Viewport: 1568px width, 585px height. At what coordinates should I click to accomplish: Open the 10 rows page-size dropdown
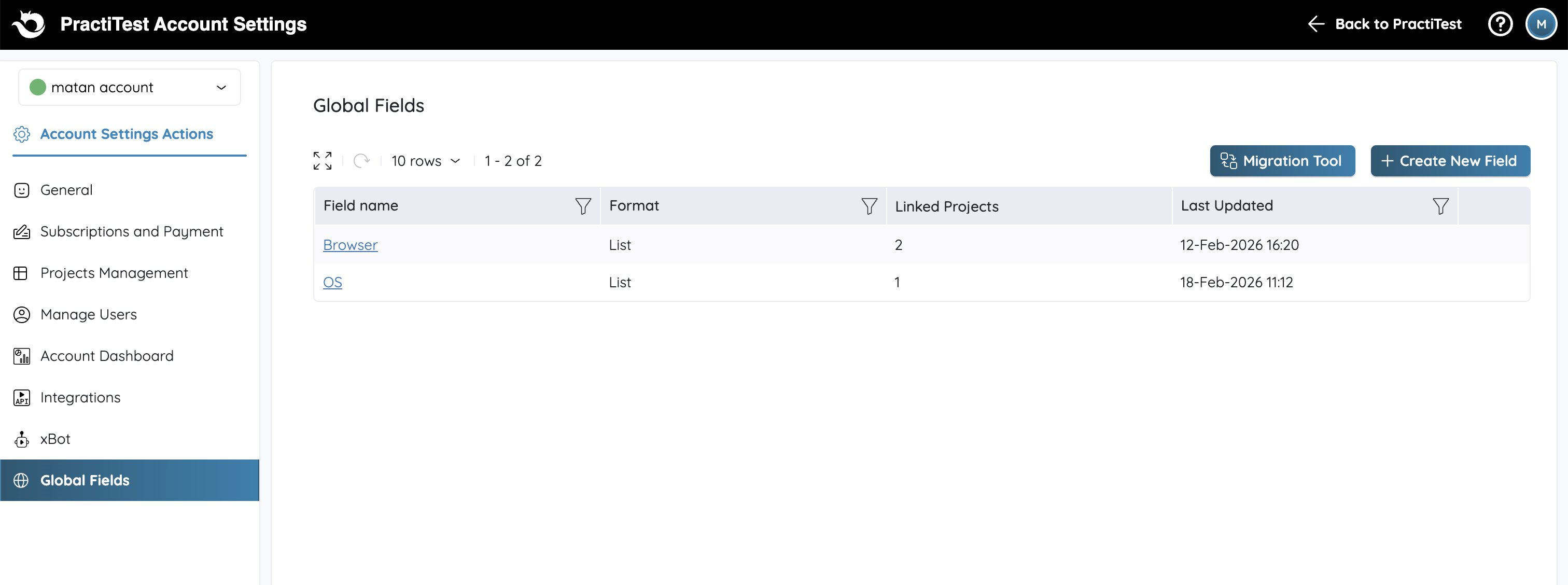click(x=426, y=161)
